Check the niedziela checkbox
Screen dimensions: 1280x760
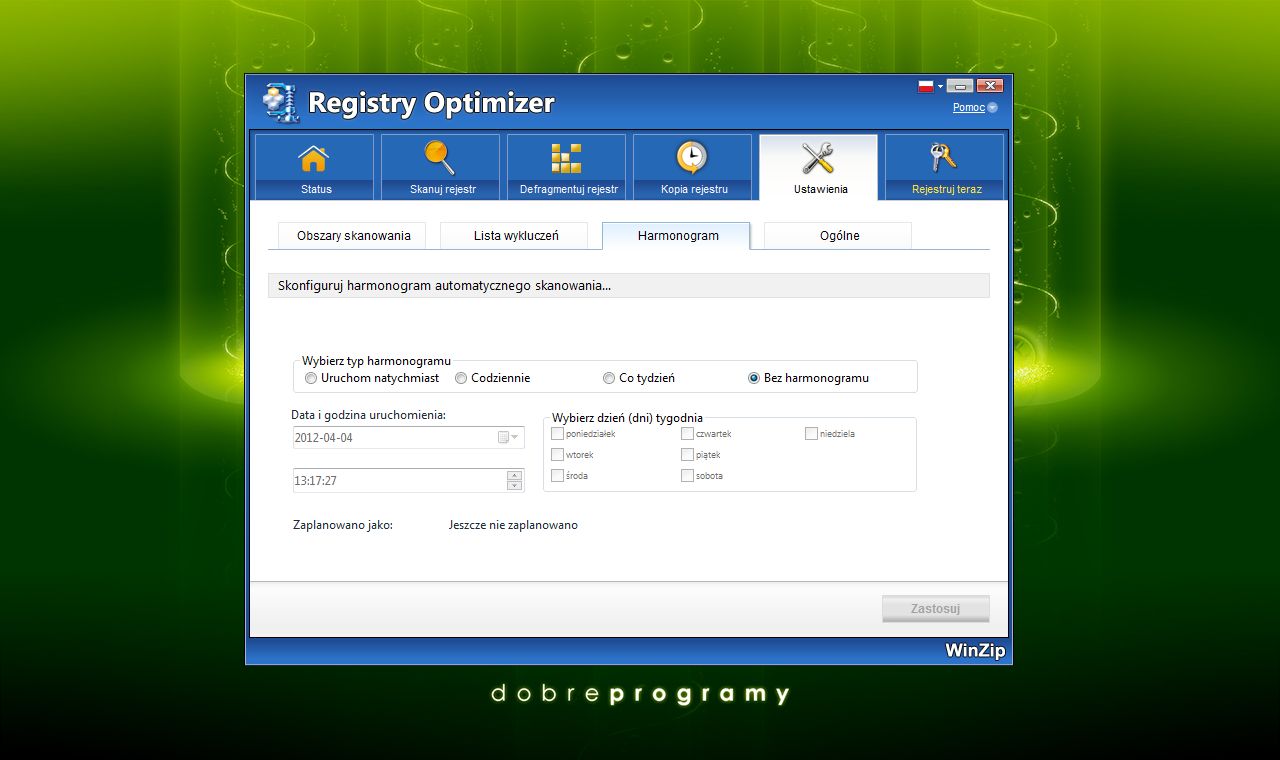(x=811, y=433)
